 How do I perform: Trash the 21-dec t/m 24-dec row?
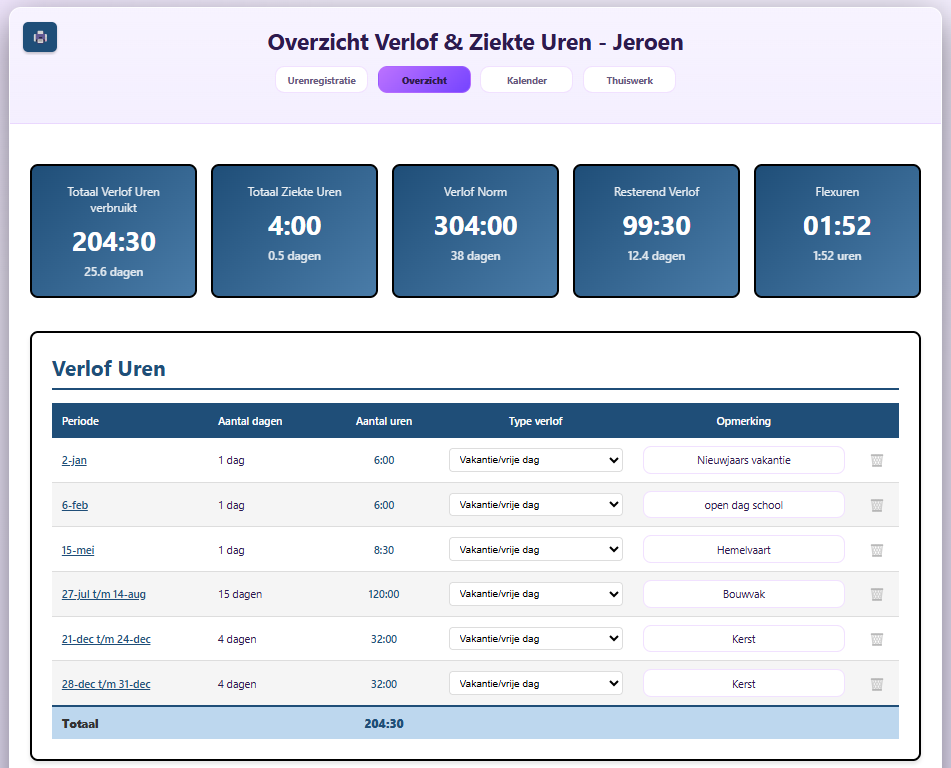(x=876, y=639)
